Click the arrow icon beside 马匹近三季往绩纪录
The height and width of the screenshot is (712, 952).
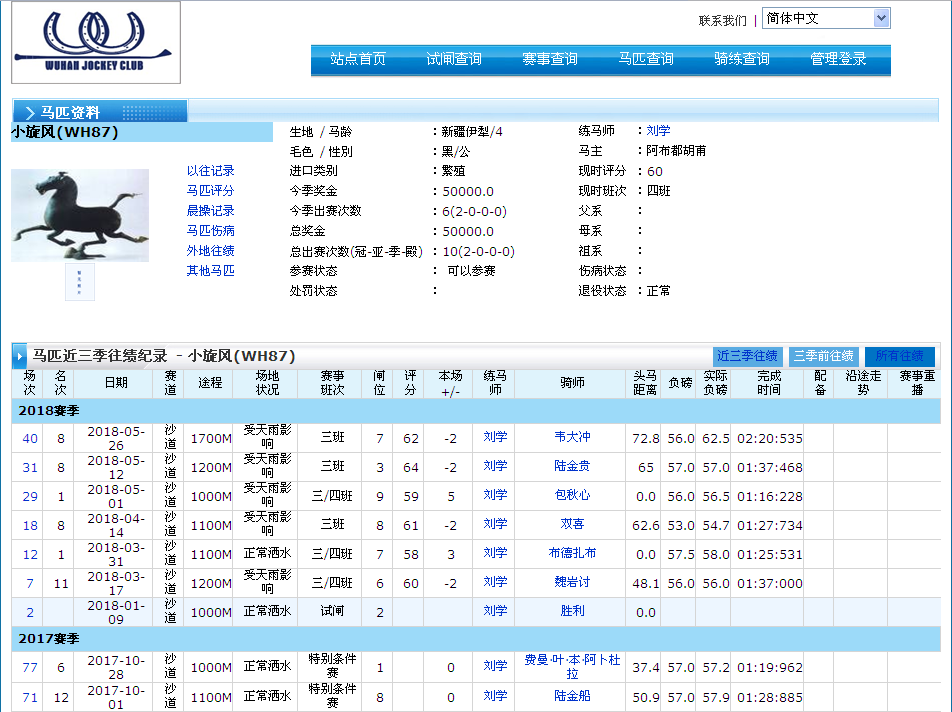pyautogui.click(x=20, y=356)
